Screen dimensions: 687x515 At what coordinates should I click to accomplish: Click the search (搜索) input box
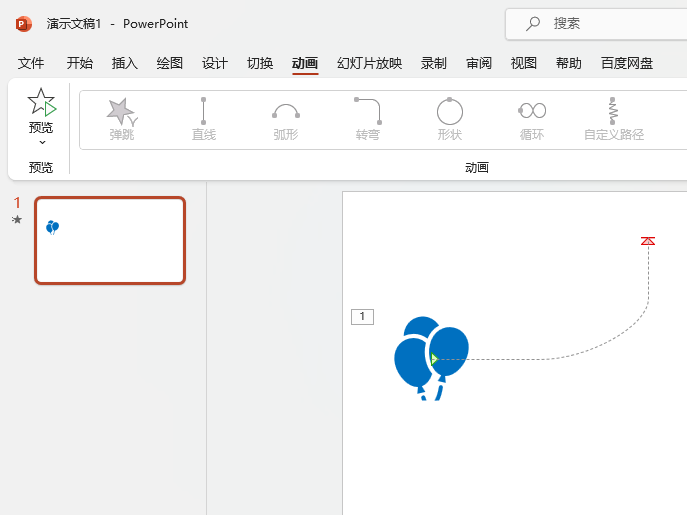click(596, 24)
